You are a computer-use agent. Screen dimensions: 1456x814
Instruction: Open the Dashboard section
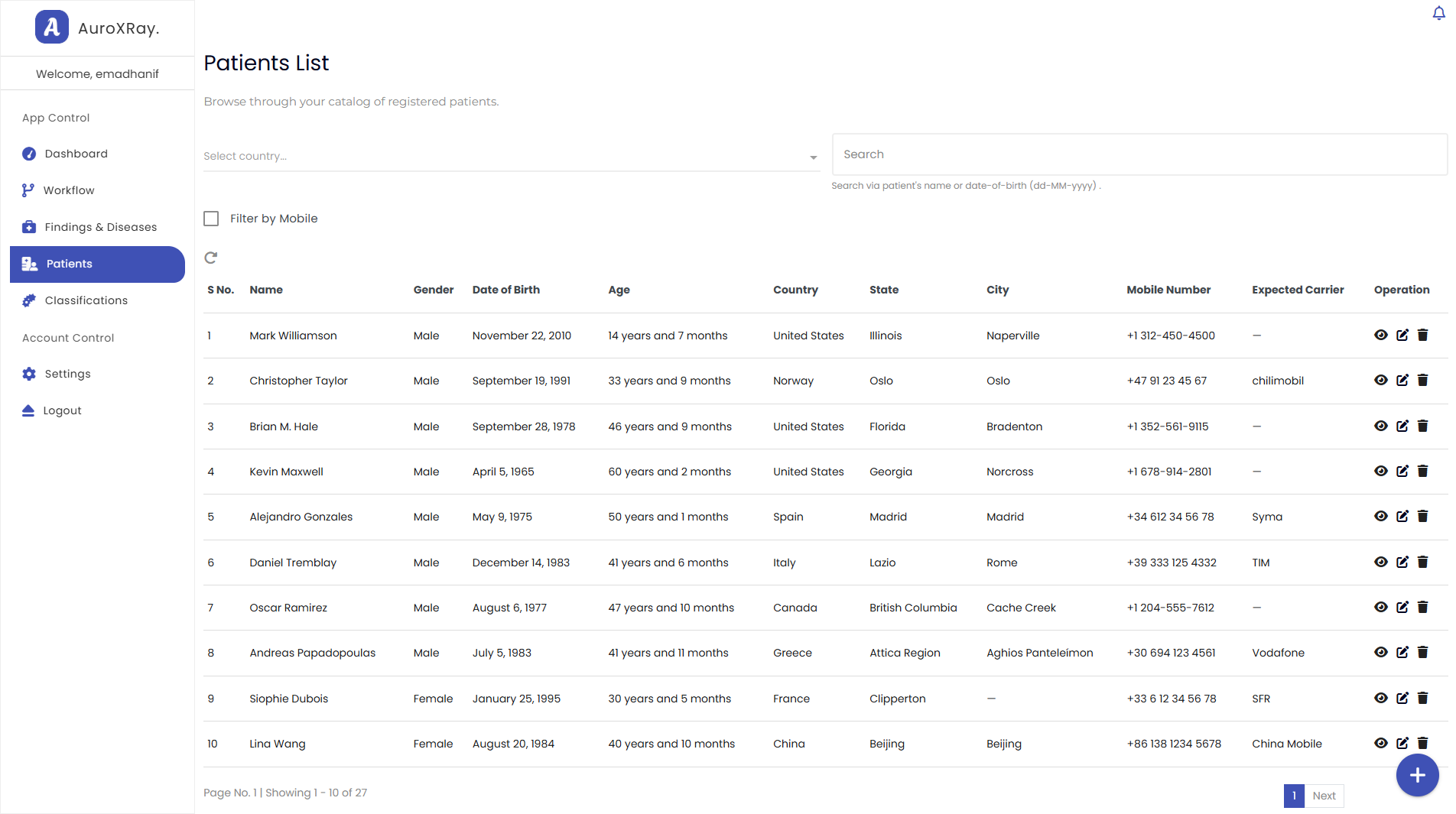[76, 153]
